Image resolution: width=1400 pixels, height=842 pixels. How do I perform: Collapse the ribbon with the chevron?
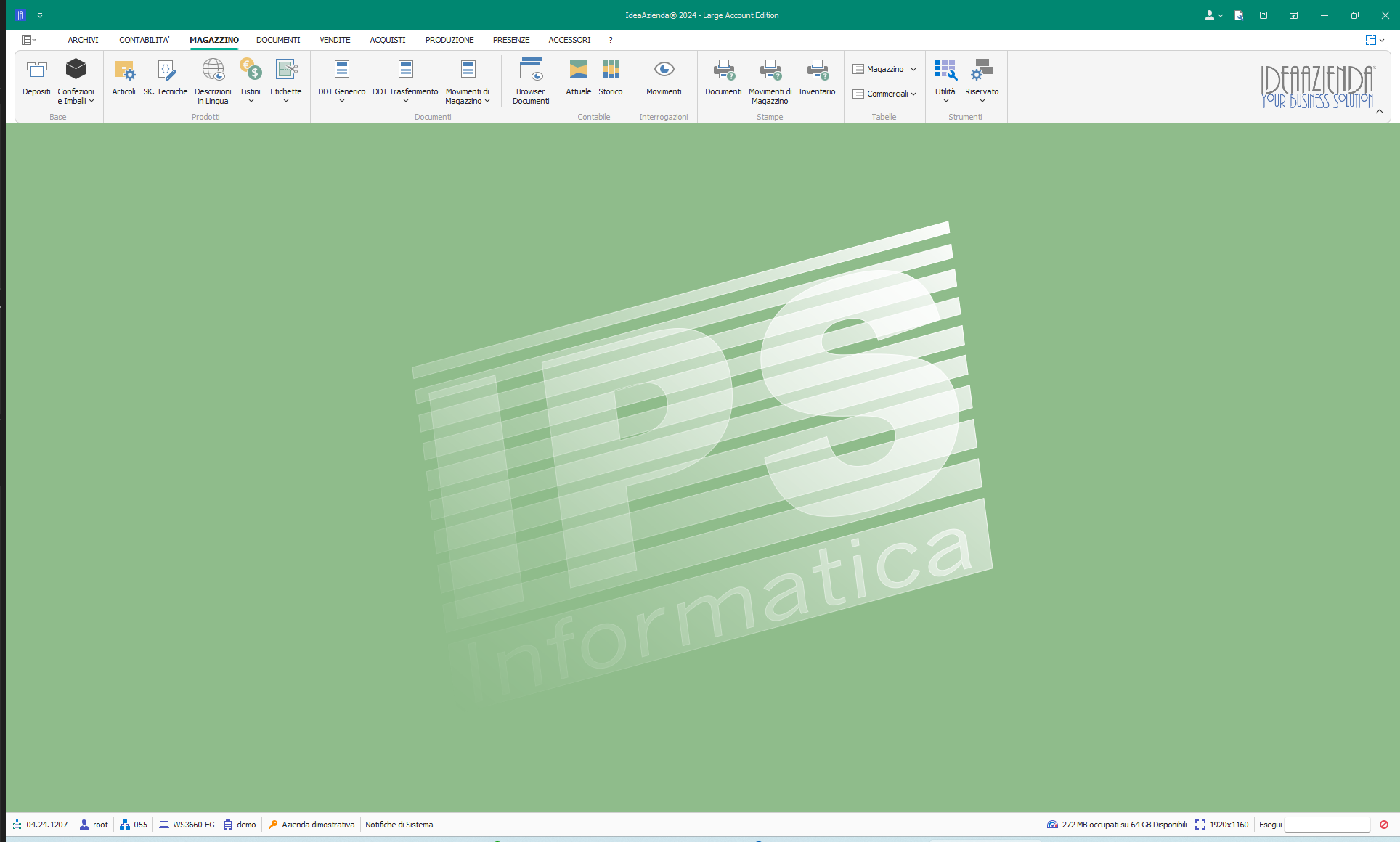1380,112
